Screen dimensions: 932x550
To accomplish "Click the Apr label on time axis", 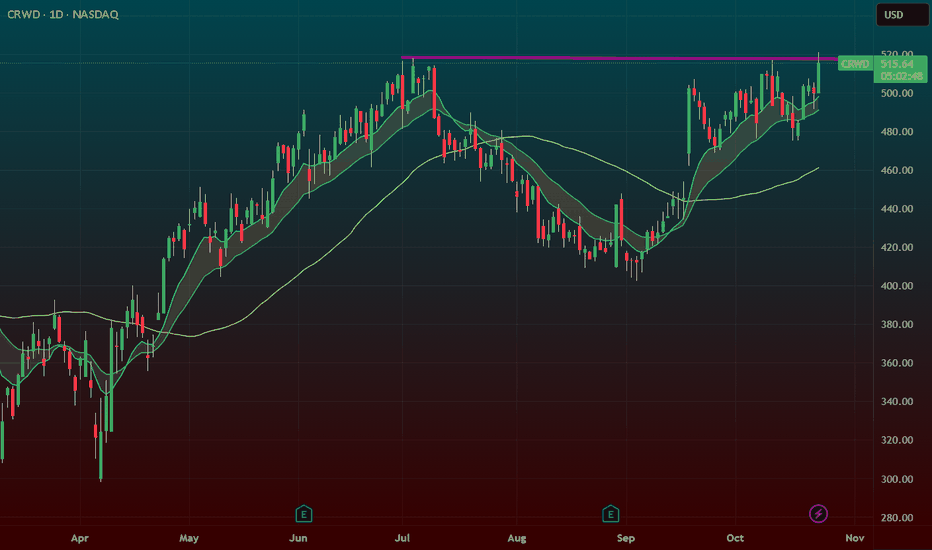I will (x=80, y=538).
